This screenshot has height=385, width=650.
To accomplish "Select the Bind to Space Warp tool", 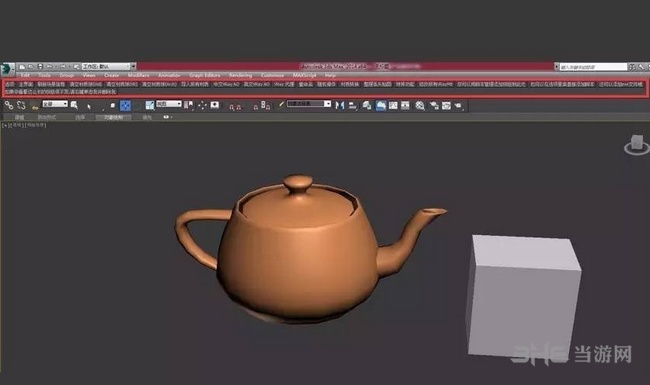I will tap(35, 107).
